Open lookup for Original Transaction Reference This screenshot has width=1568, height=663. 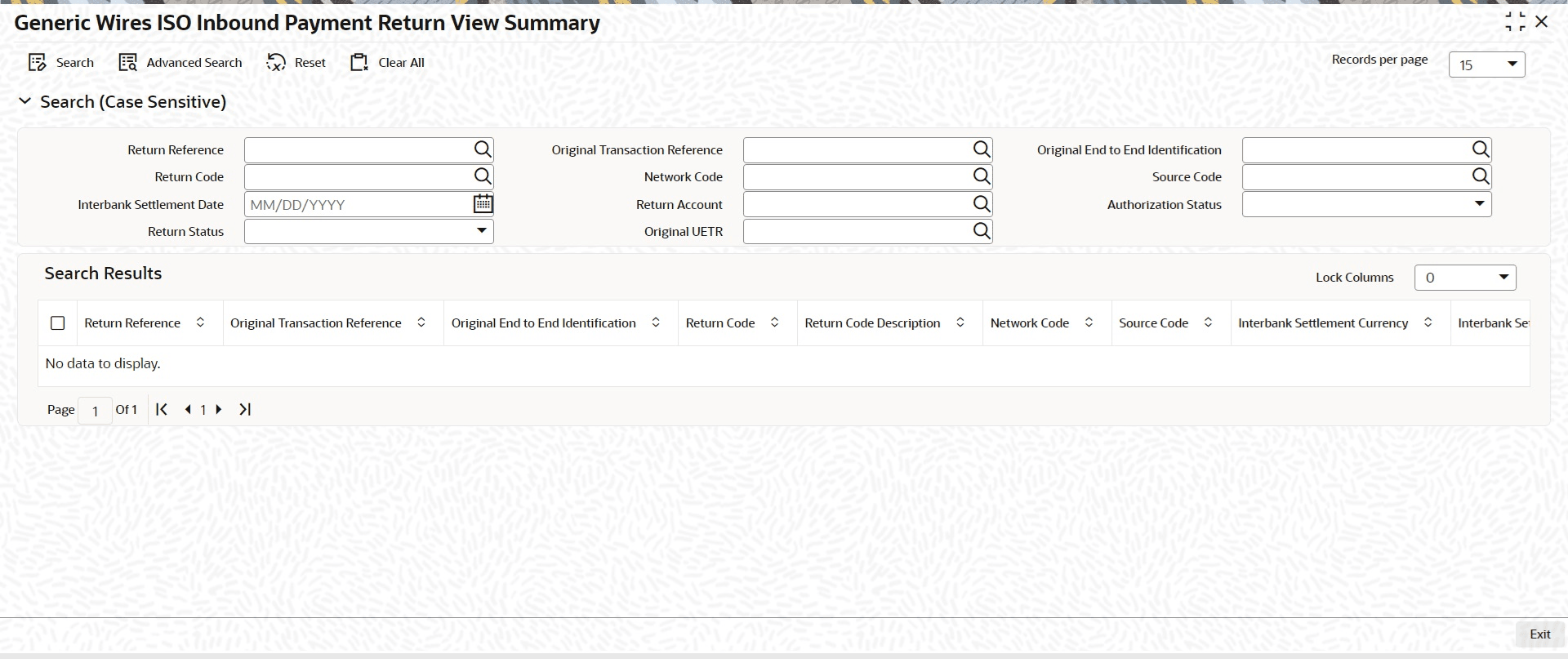click(x=982, y=149)
